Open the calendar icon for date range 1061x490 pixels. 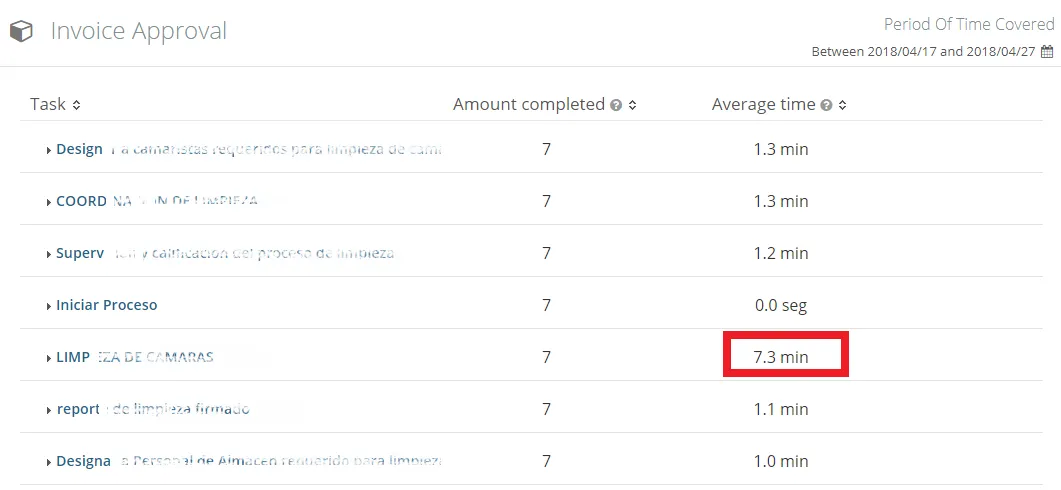[1047, 51]
